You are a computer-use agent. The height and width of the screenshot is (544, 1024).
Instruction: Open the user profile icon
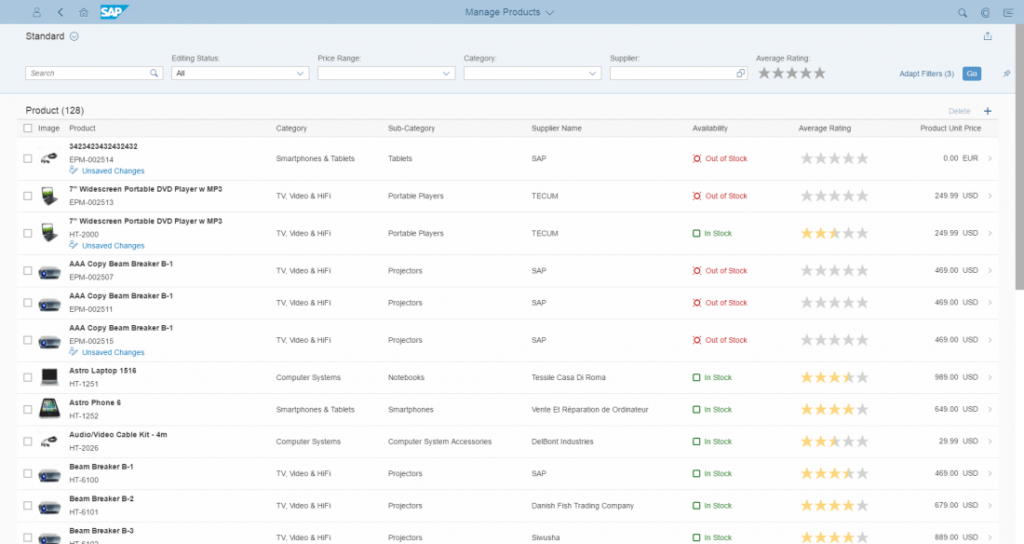37,12
